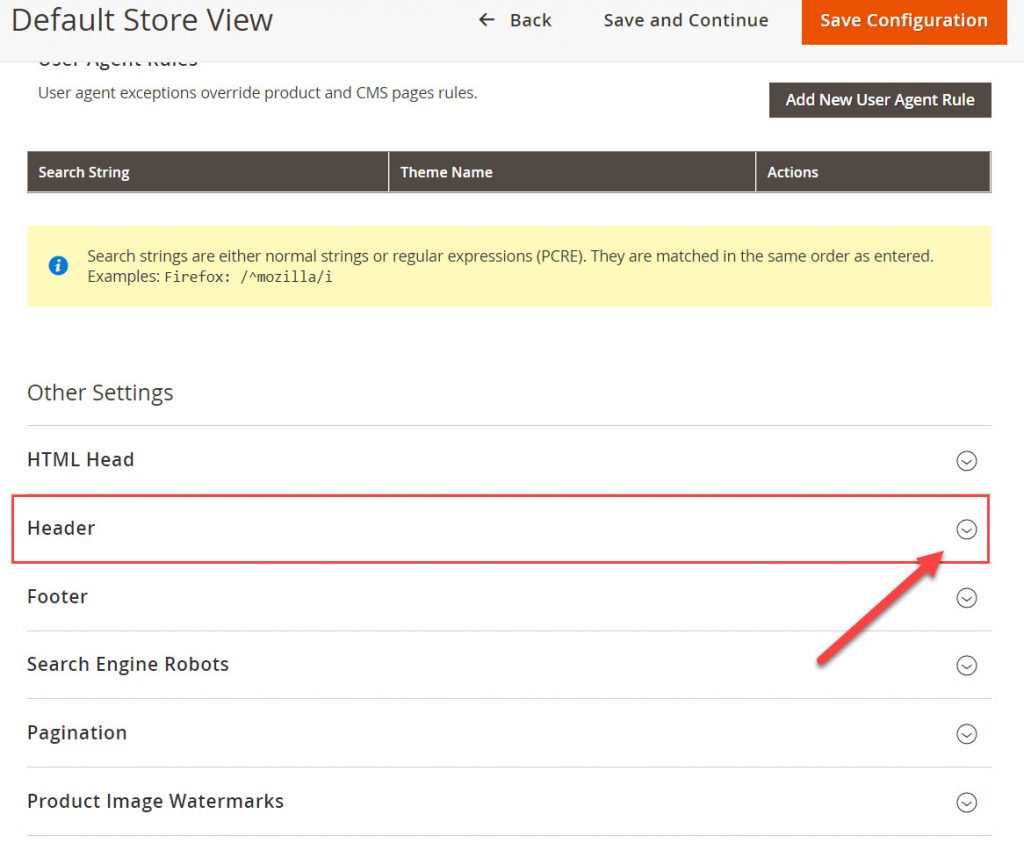Viewport: 1024px width, 850px height.
Task: Click the Pagination chevron icon
Action: 967,734
